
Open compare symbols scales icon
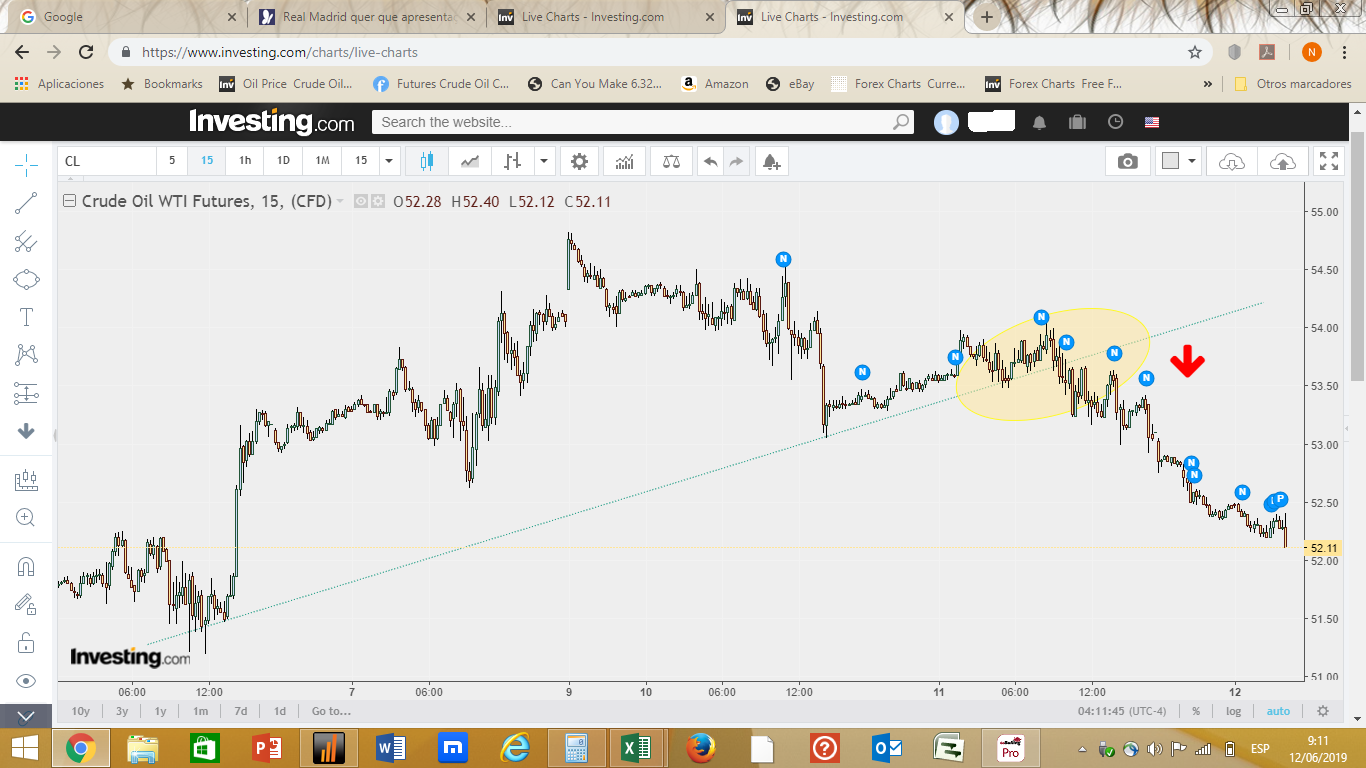pyautogui.click(x=671, y=161)
